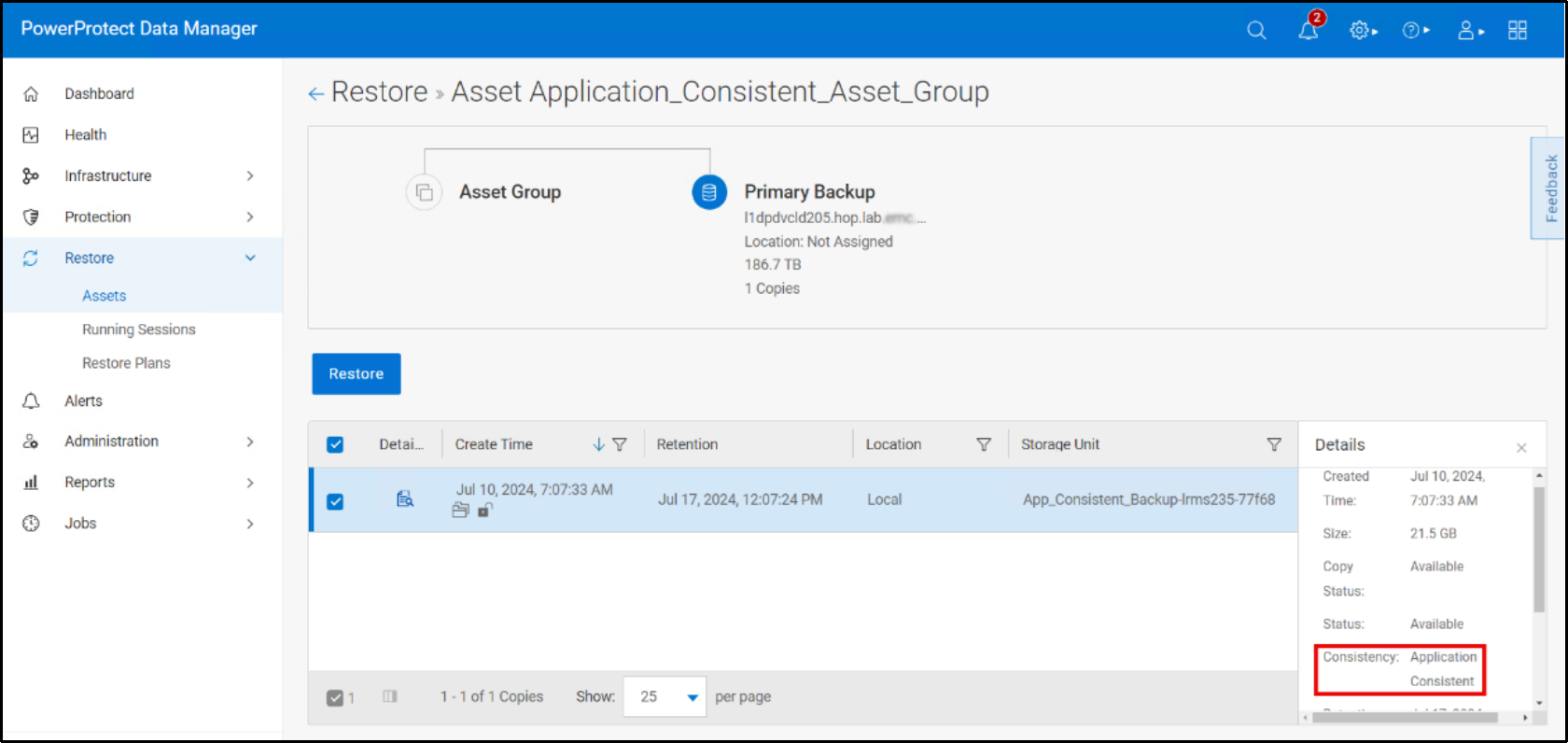Viewport: 1568px width, 743px height.
Task: Select Assets under Restore
Action: click(x=104, y=295)
